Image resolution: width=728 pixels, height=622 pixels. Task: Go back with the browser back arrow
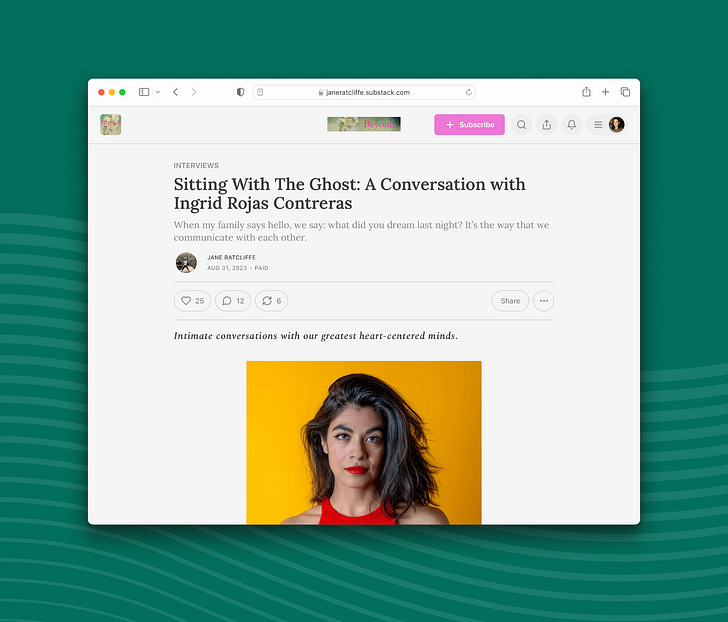coord(176,92)
